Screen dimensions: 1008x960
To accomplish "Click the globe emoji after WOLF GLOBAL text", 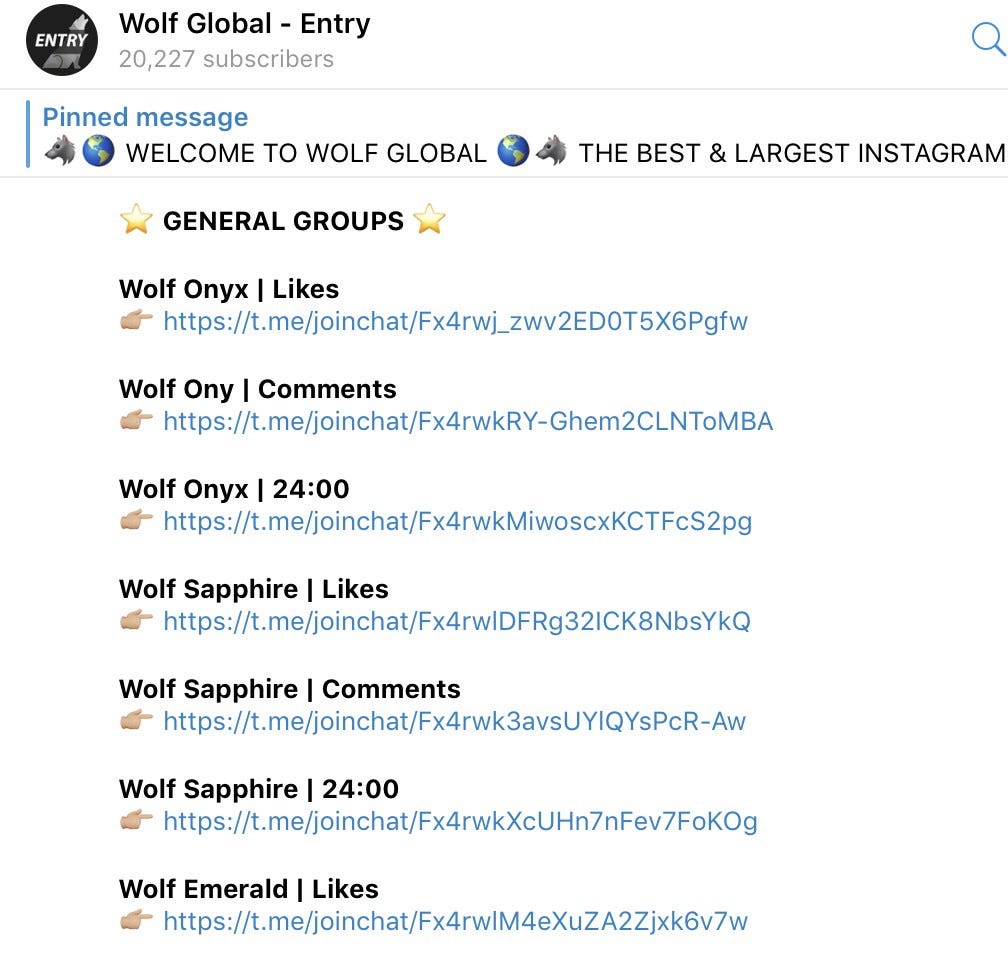I will click(513, 151).
